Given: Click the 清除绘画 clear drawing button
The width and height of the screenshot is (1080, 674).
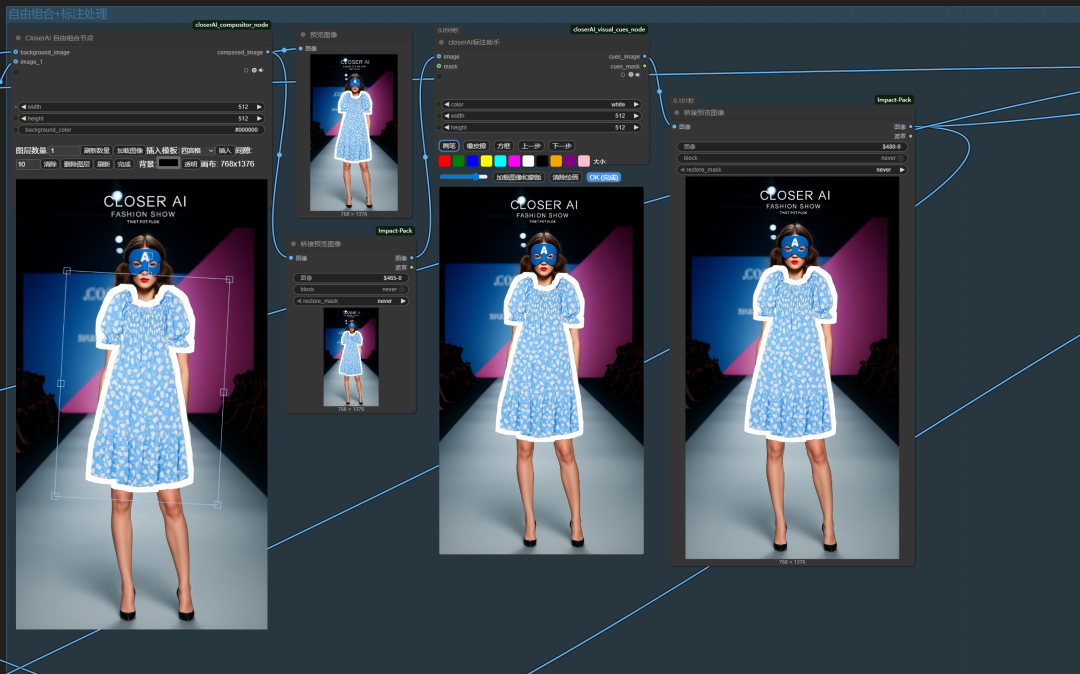Looking at the screenshot, I should 565,178.
